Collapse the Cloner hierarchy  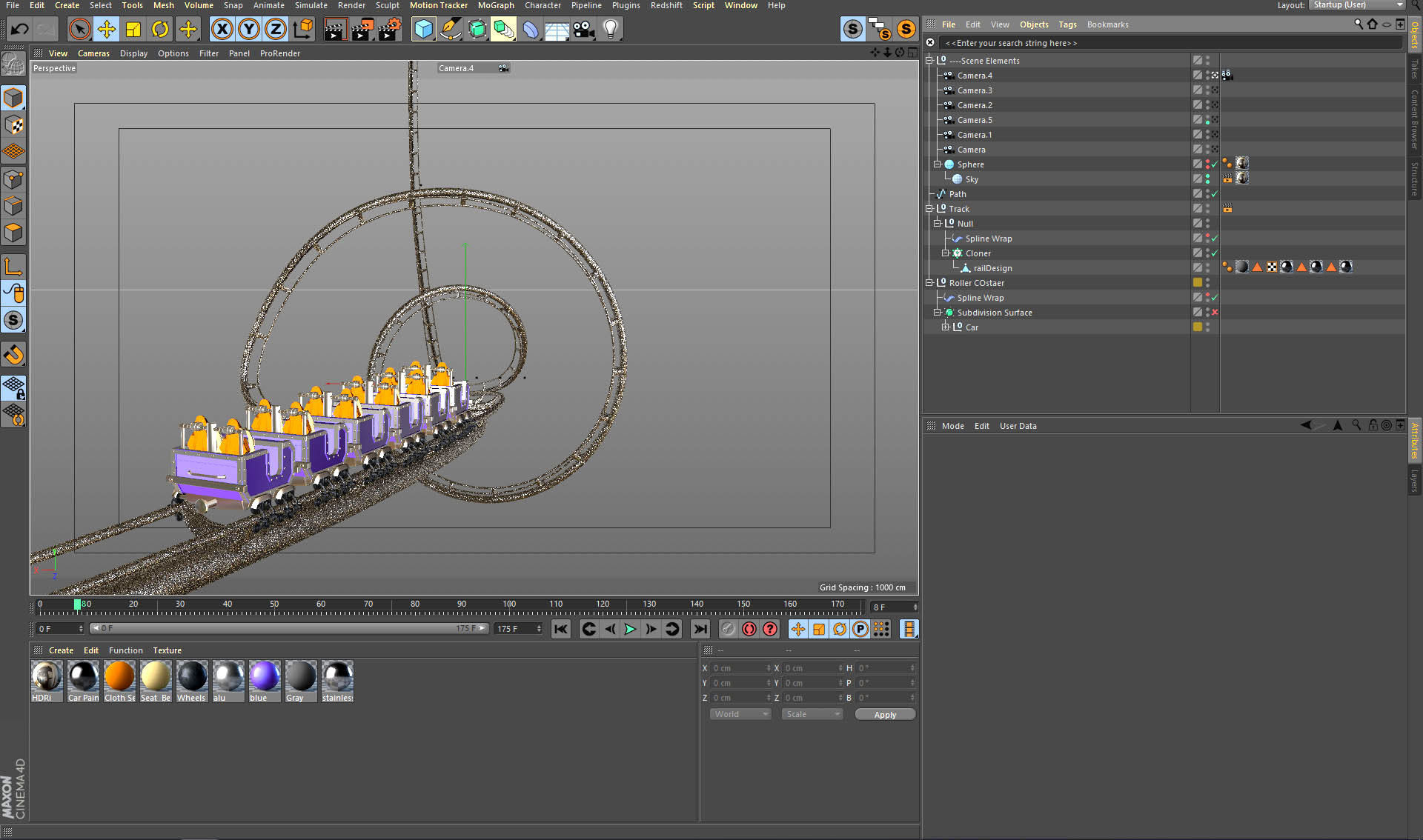coord(945,253)
